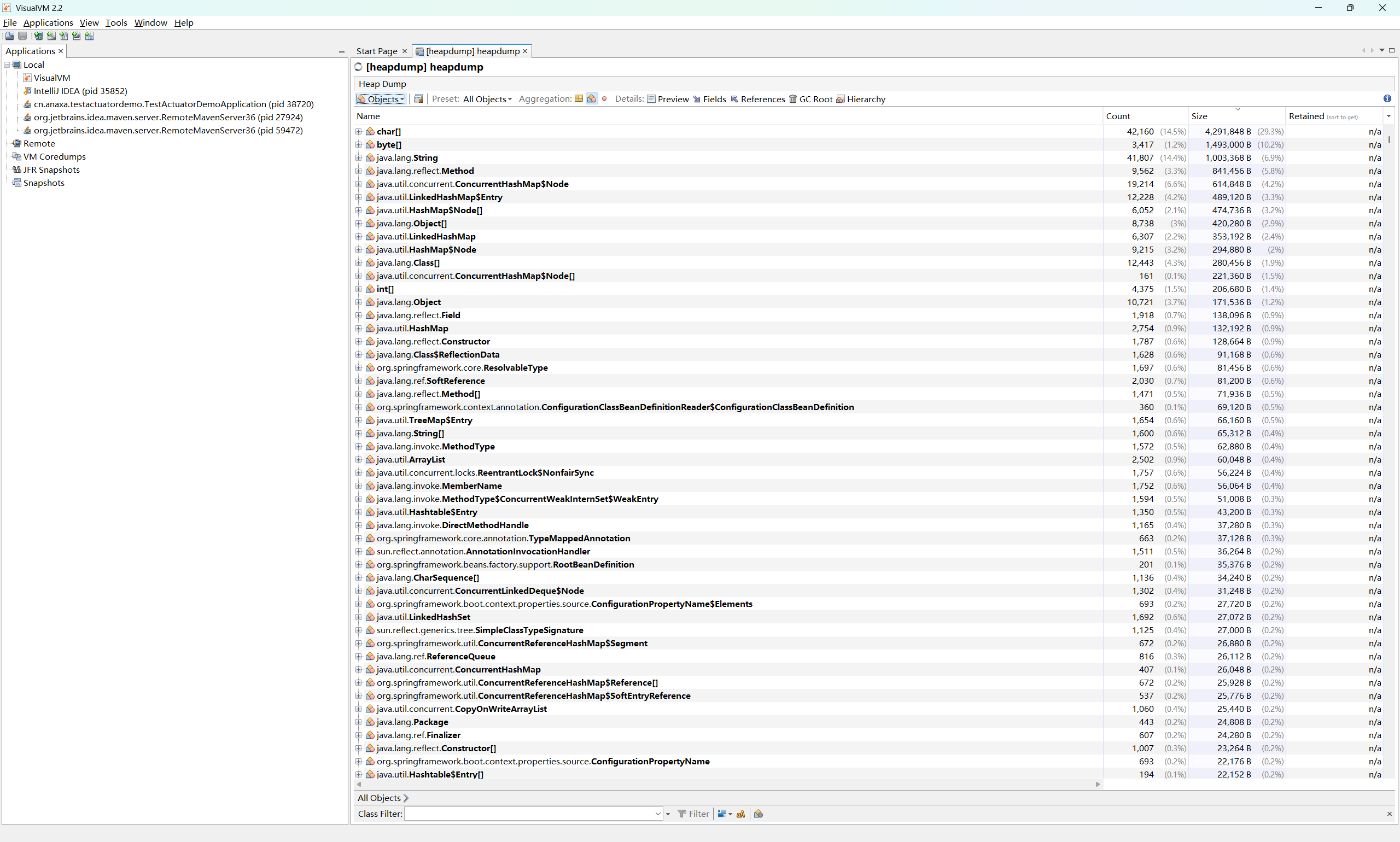The height and width of the screenshot is (842, 1400).
Task: Click the heap dump info icon
Action: point(1387,99)
